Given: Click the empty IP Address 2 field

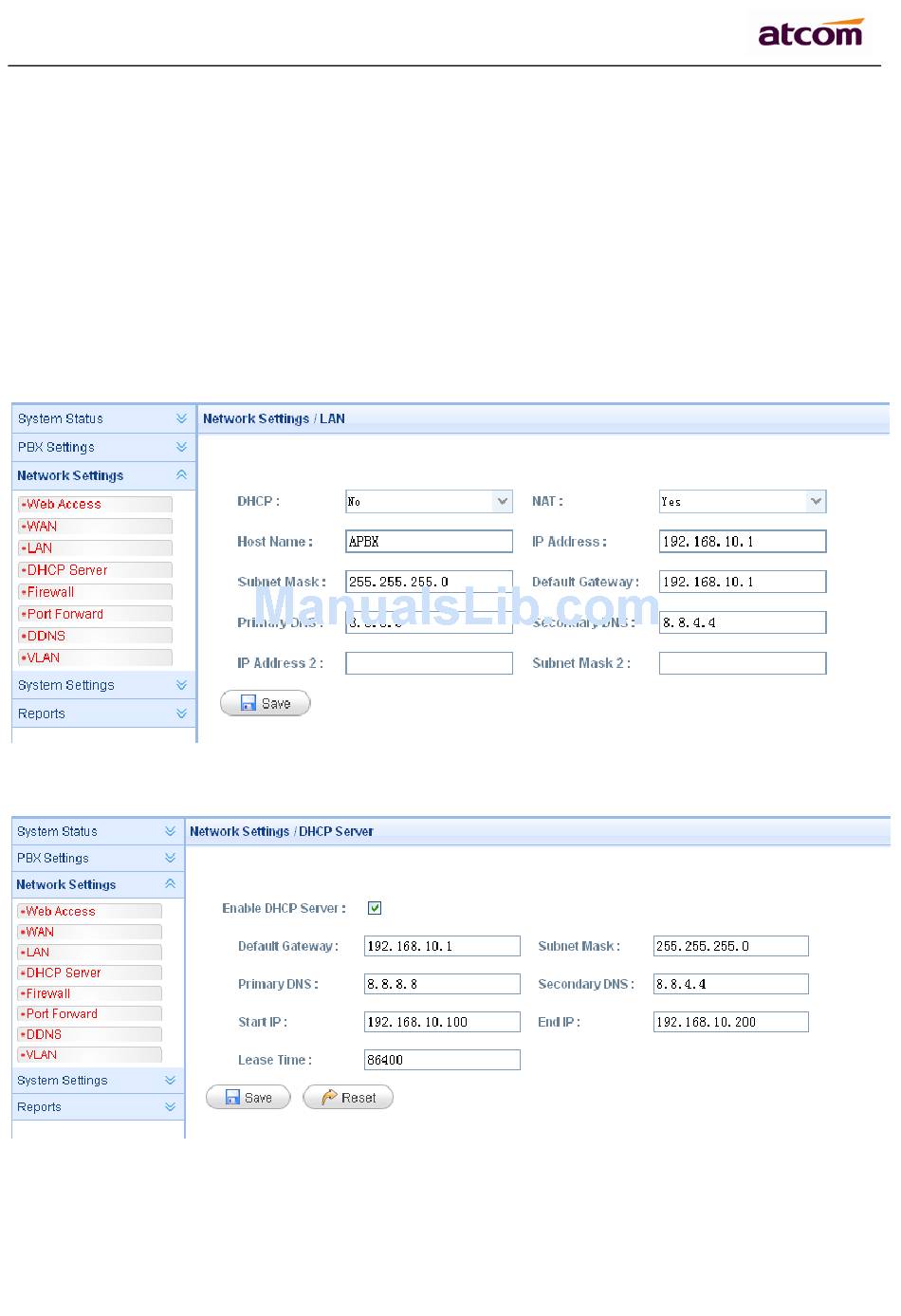Looking at the screenshot, I should (x=429, y=663).
